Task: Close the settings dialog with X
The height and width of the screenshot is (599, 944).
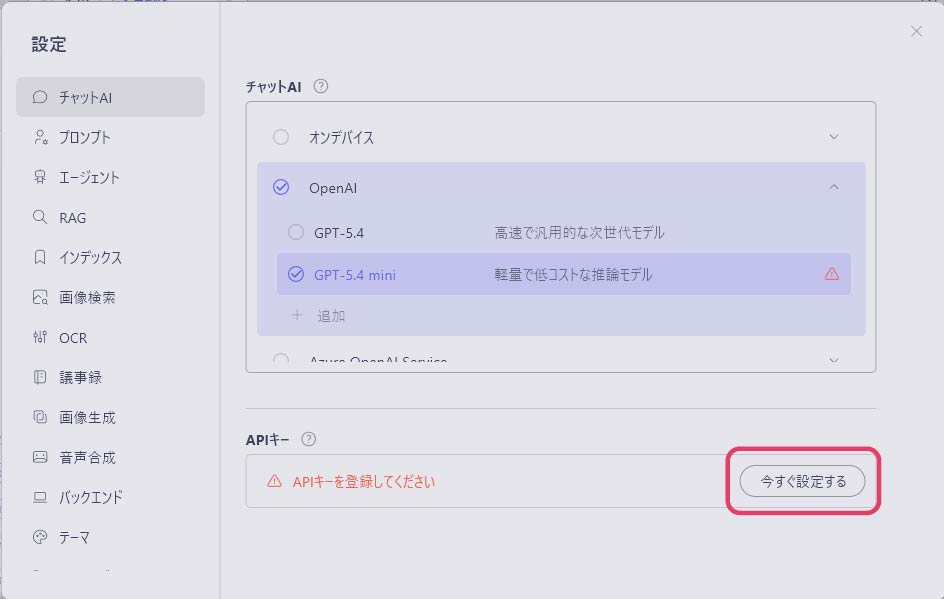Action: [x=916, y=31]
